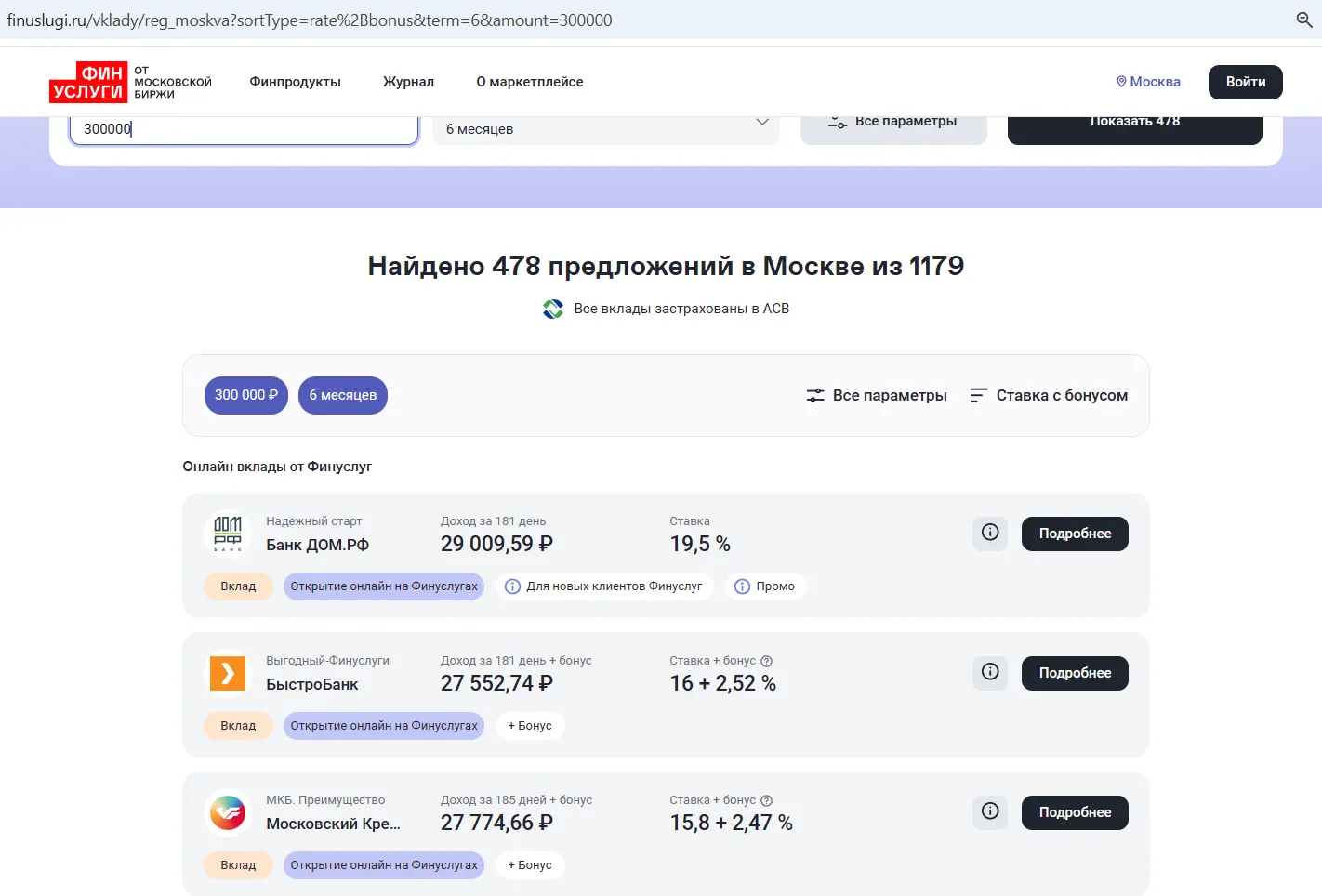The width and height of the screenshot is (1322, 896).
Task: Open info icon for МКБ Преимущество deposit
Action: (x=990, y=811)
